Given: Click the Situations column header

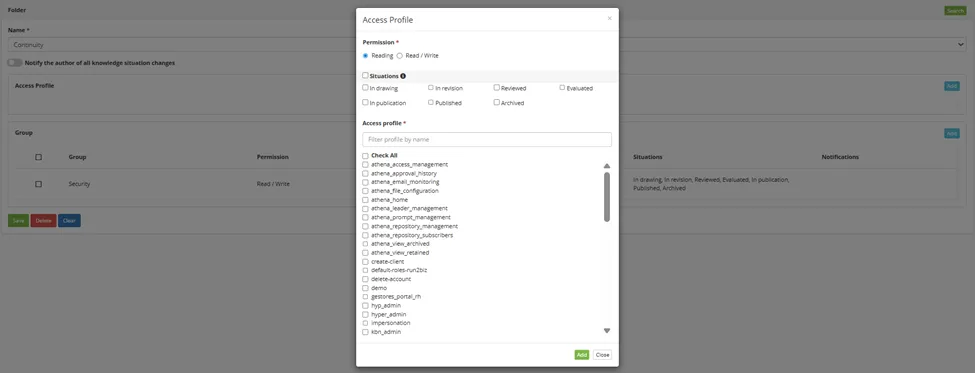Looking at the screenshot, I should [647, 157].
